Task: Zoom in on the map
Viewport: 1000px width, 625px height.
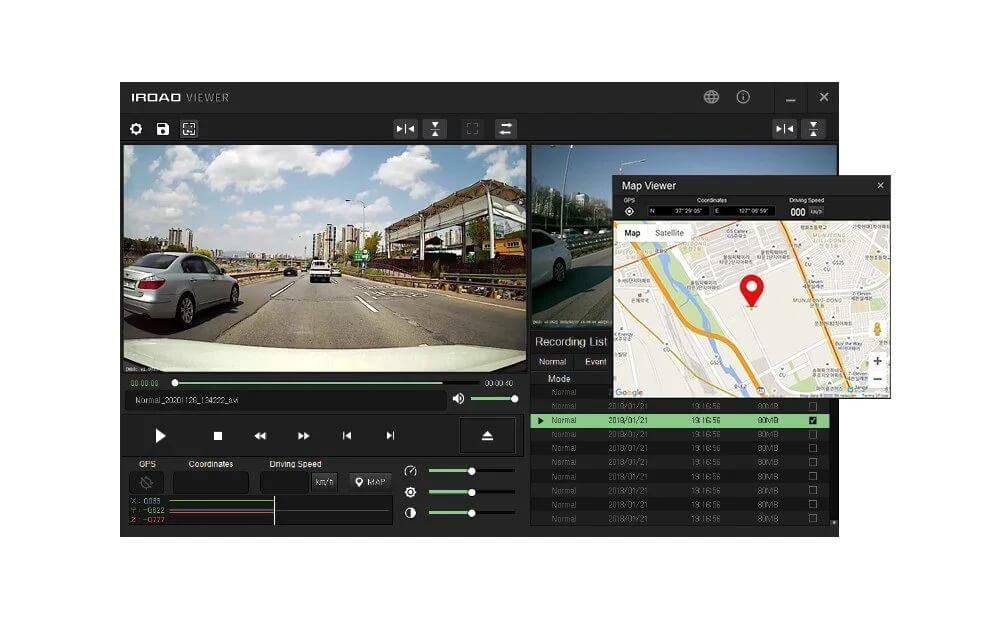Action: point(877,361)
